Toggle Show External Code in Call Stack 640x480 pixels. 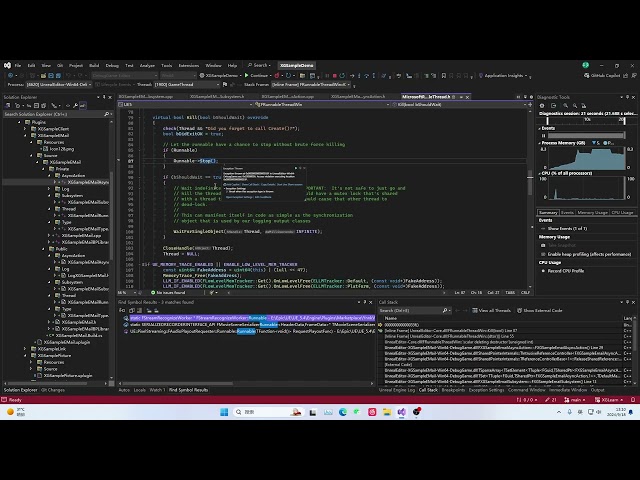pyautogui.click(x=539, y=311)
